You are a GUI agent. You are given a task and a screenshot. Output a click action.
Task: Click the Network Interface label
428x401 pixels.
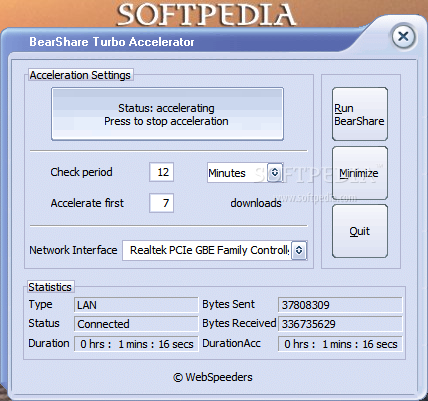(x=73, y=250)
